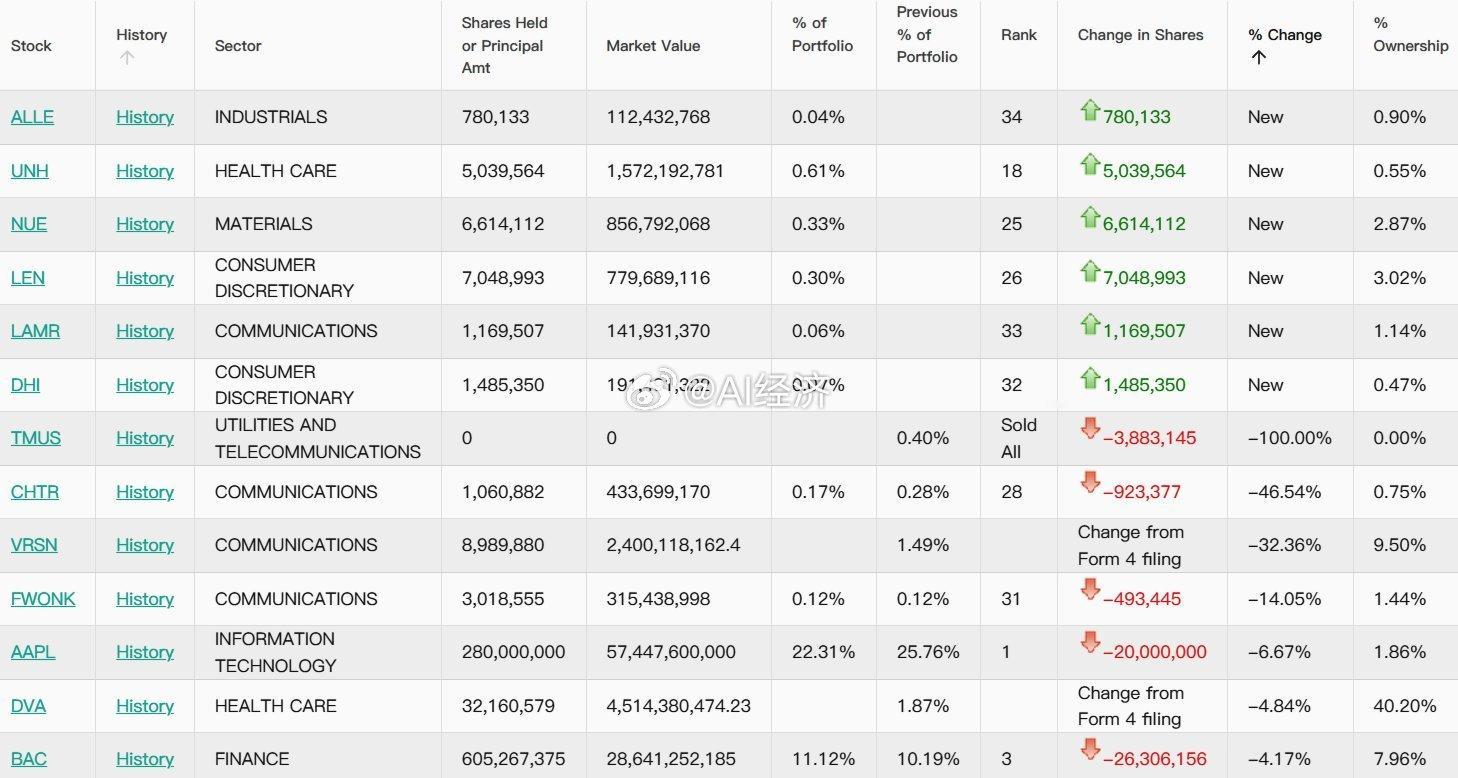Select the 28,641,252,185 market value cell
This screenshot has height=778, width=1458.
pos(671,759)
